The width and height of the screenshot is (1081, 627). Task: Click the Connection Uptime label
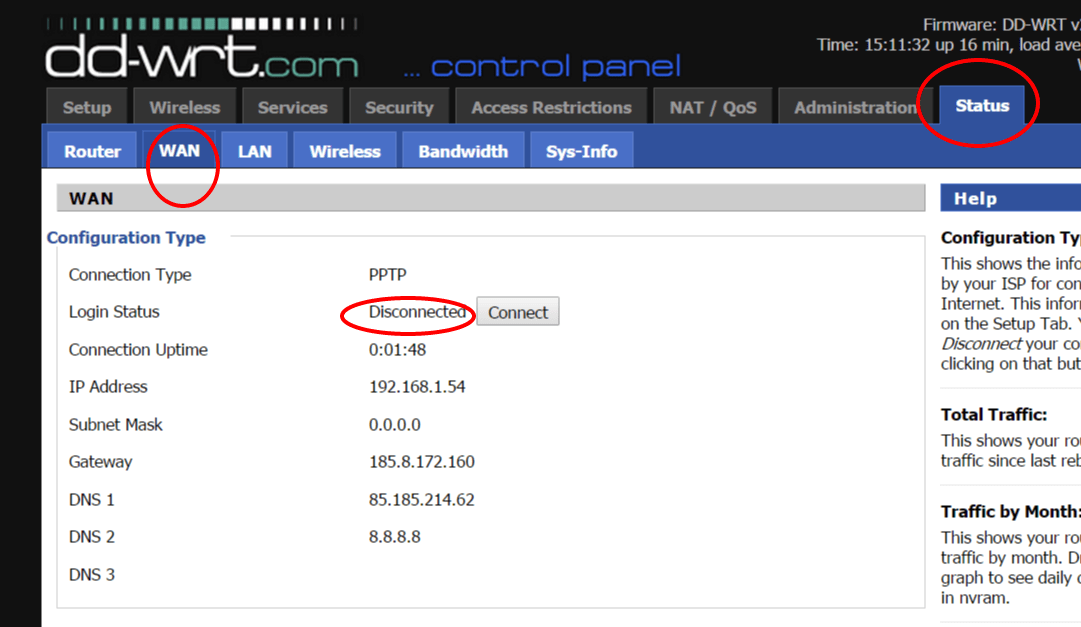138,350
